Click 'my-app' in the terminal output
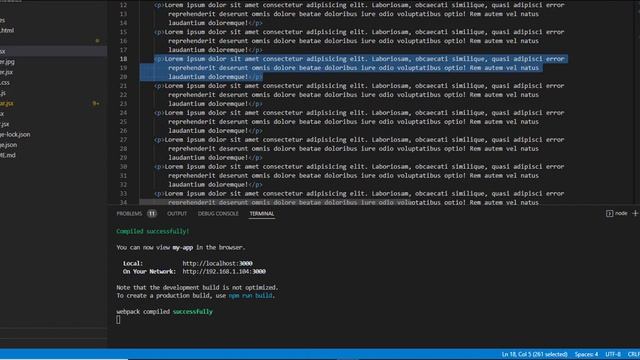The width and height of the screenshot is (640, 360). (182, 247)
